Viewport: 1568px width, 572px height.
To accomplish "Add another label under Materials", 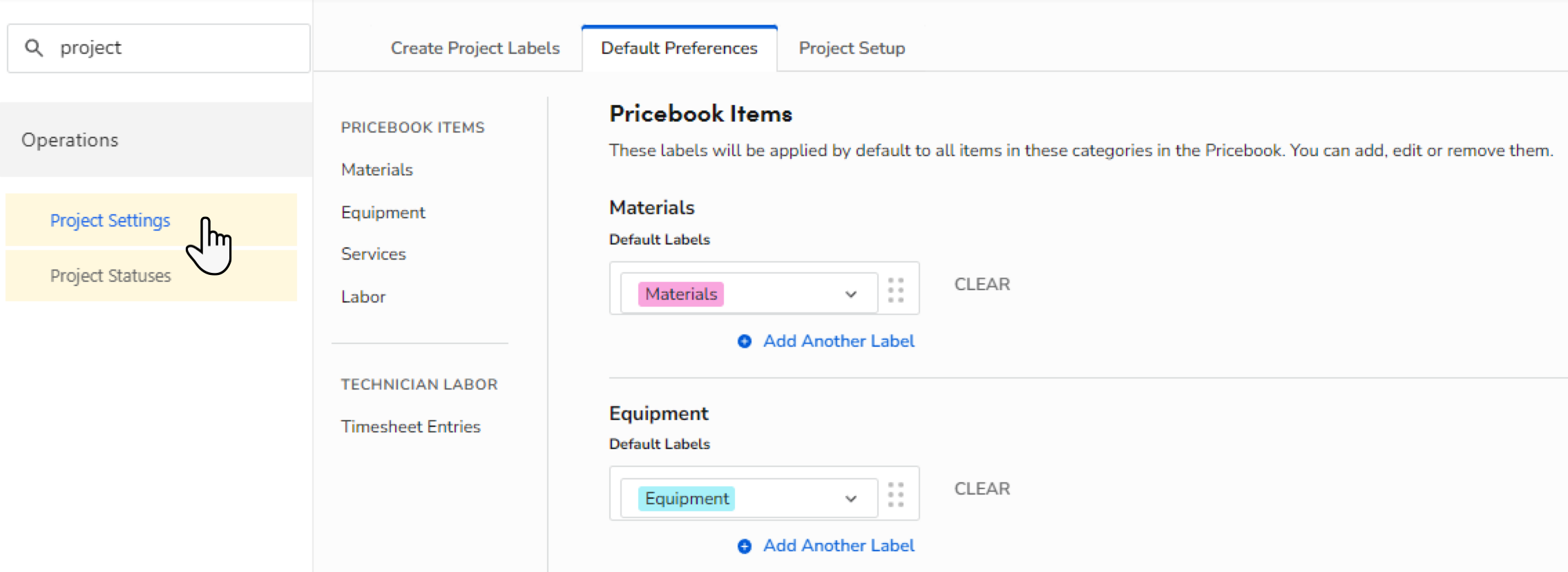I will (x=838, y=341).
